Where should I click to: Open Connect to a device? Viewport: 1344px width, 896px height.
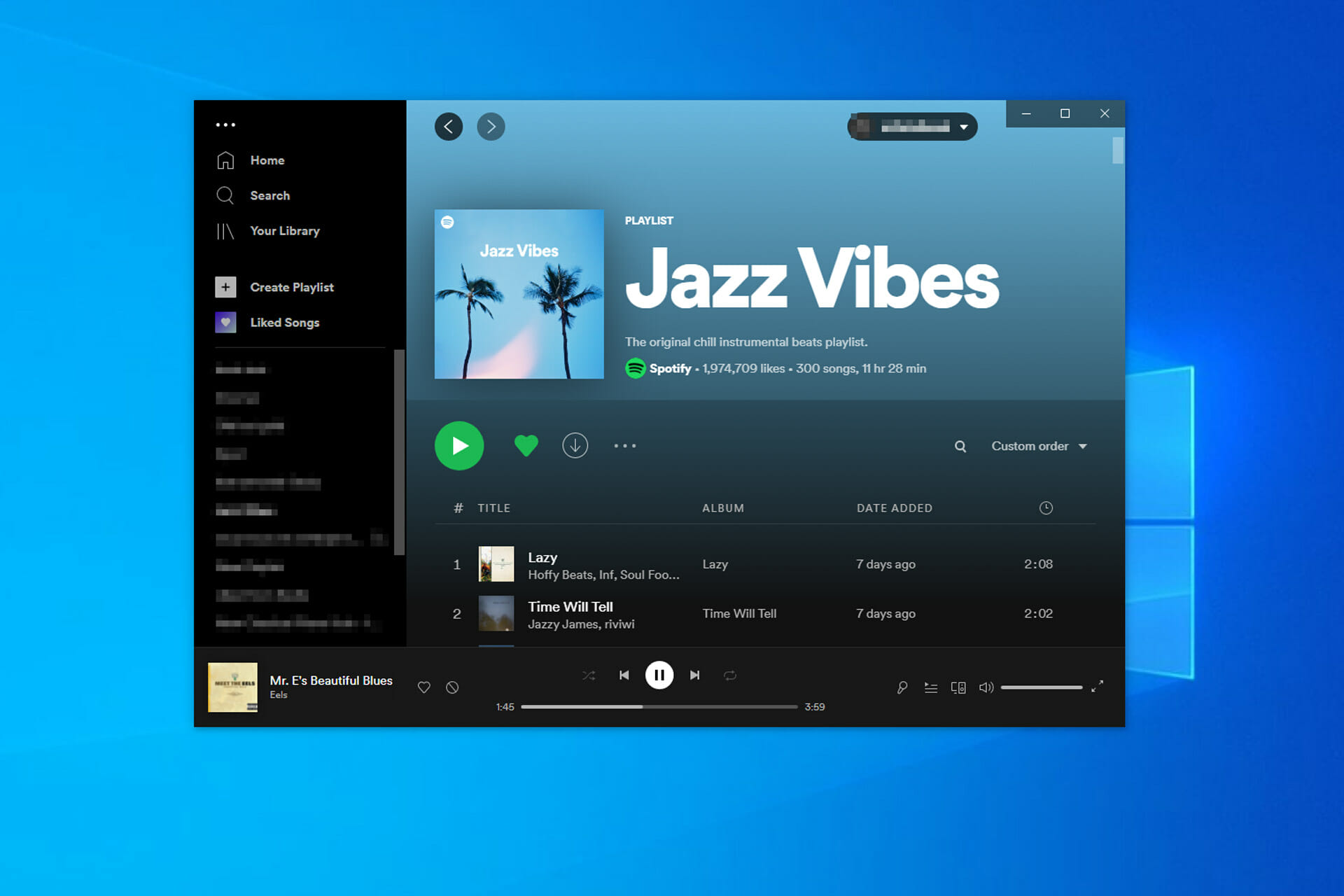(958, 687)
